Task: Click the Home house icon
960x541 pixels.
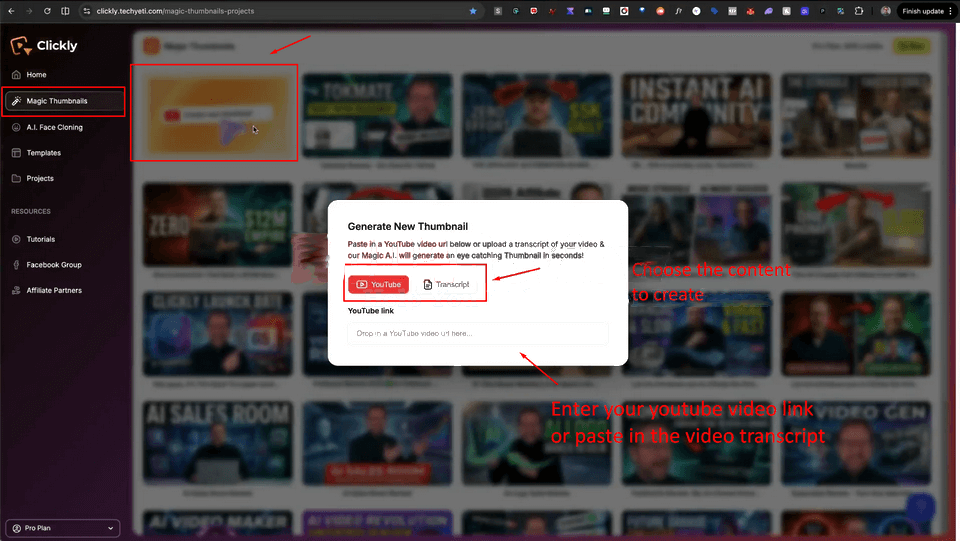Action: point(16,75)
